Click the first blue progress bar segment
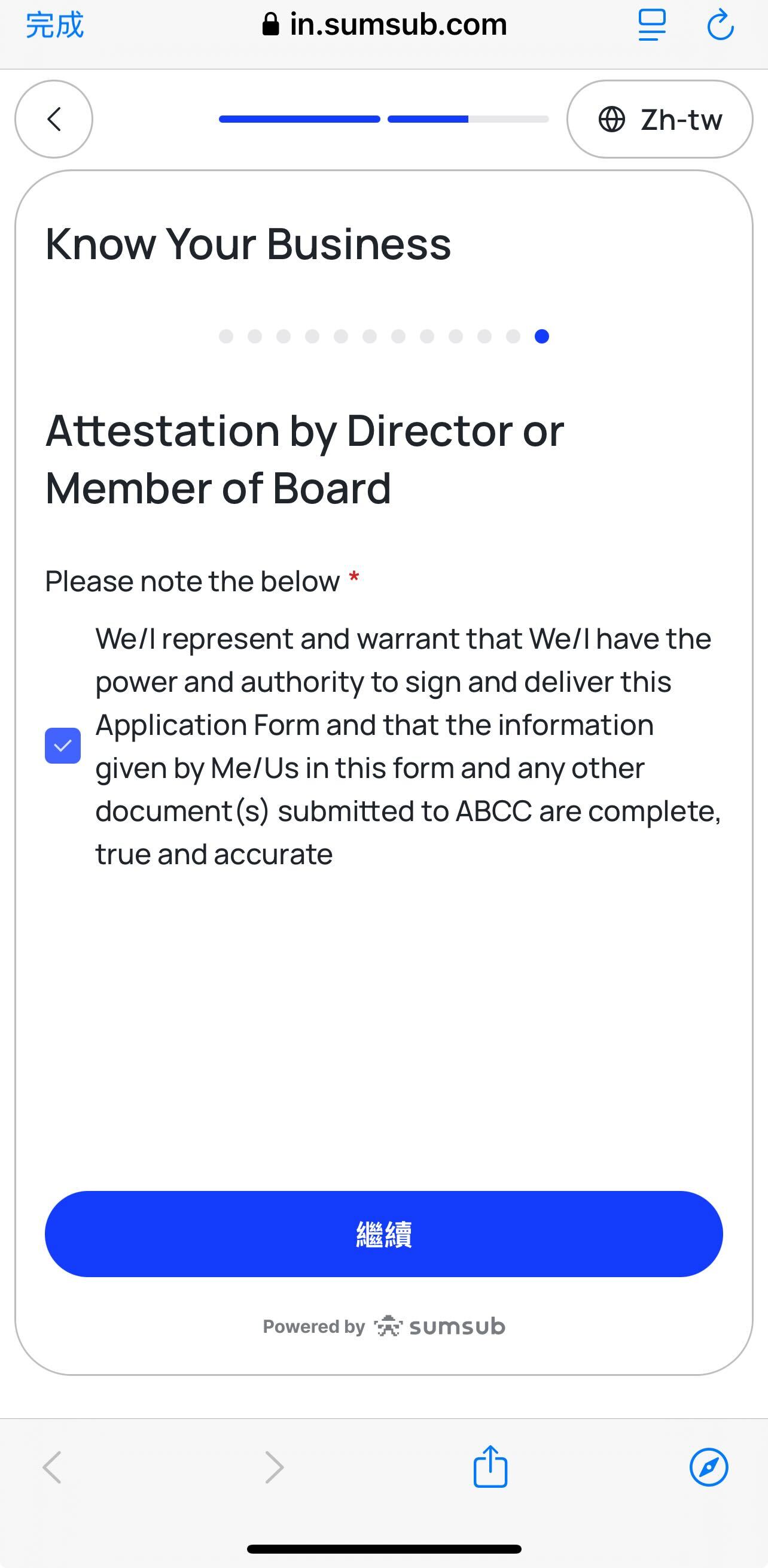 pos(300,119)
